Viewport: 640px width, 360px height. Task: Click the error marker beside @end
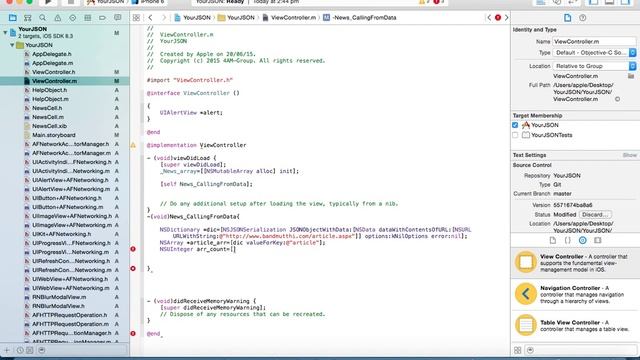pyautogui.click(x=133, y=333)
